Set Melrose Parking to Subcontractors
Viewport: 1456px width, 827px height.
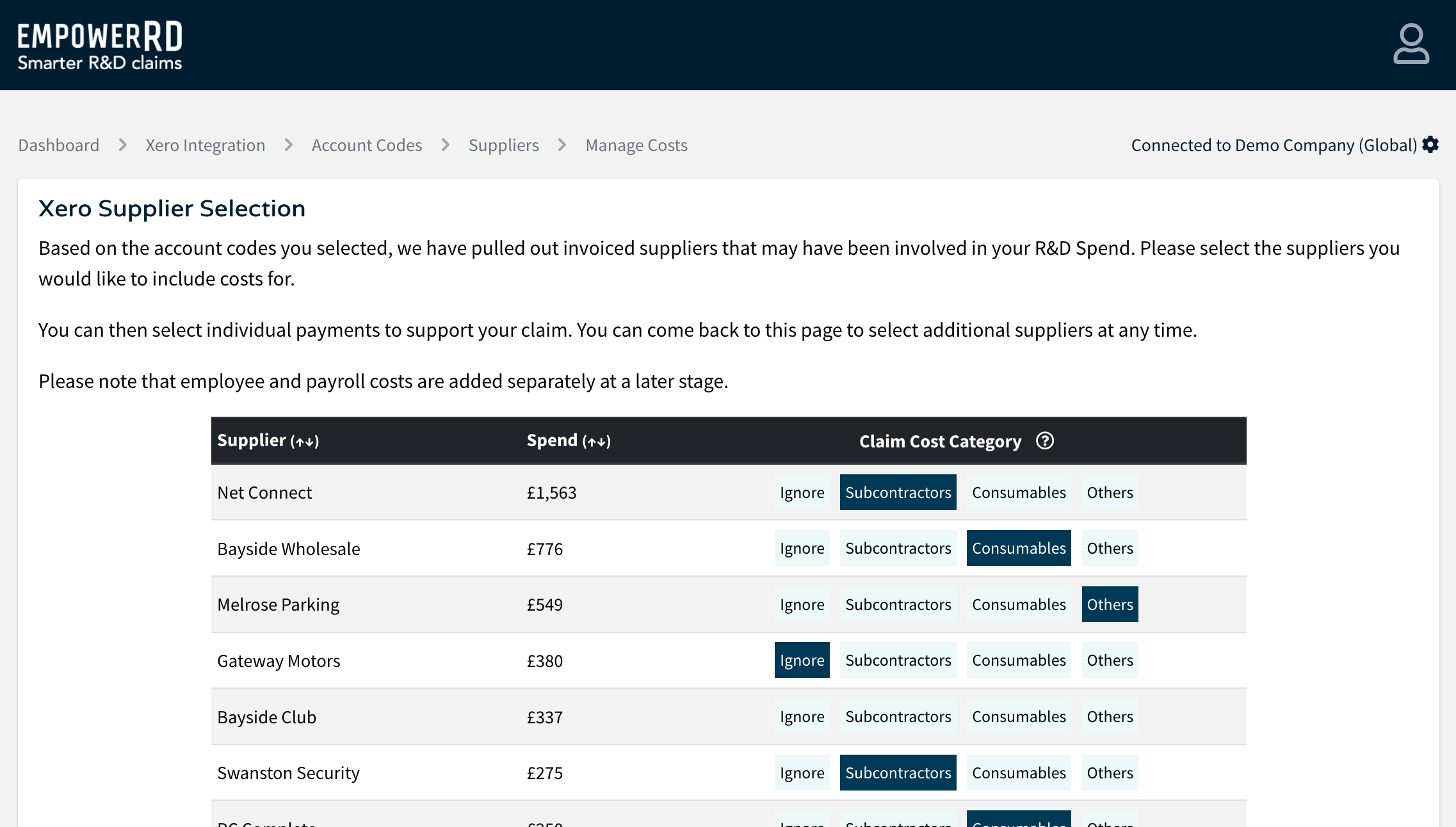click(898, 604)
